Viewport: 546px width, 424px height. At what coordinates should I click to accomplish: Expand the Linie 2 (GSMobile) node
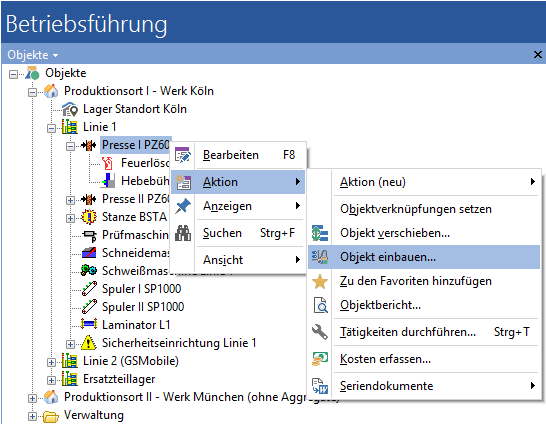[51, 362]
